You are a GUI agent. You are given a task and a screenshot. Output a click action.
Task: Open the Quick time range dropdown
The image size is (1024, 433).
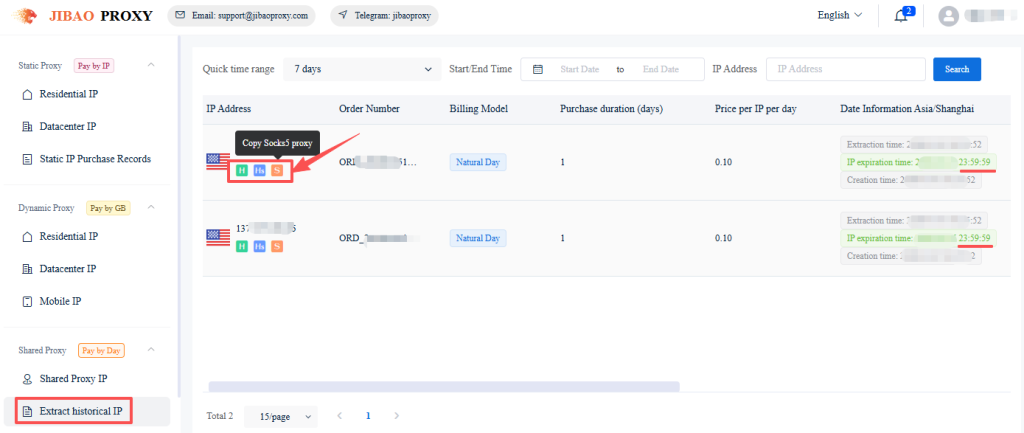point(361,69)
